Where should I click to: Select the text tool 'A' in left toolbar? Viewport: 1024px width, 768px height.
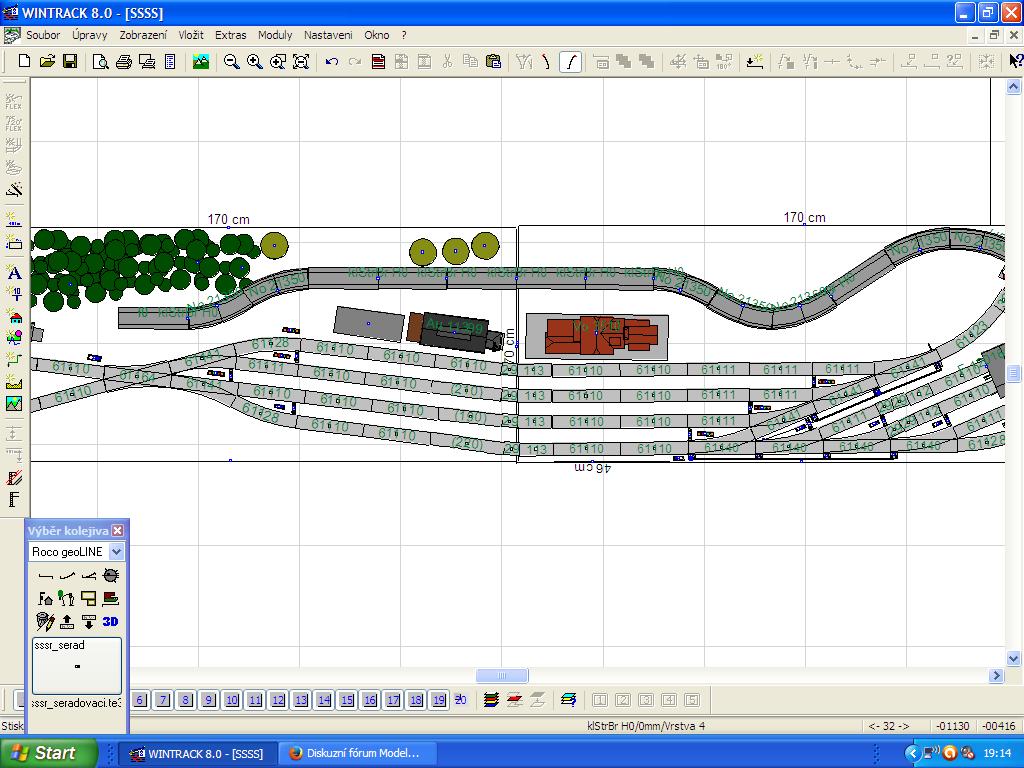coord(14,273)
